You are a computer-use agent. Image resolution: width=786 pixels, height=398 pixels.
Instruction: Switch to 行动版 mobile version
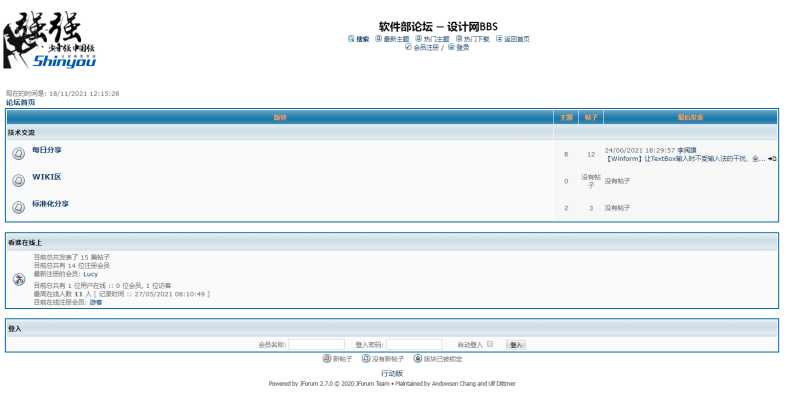392,373
